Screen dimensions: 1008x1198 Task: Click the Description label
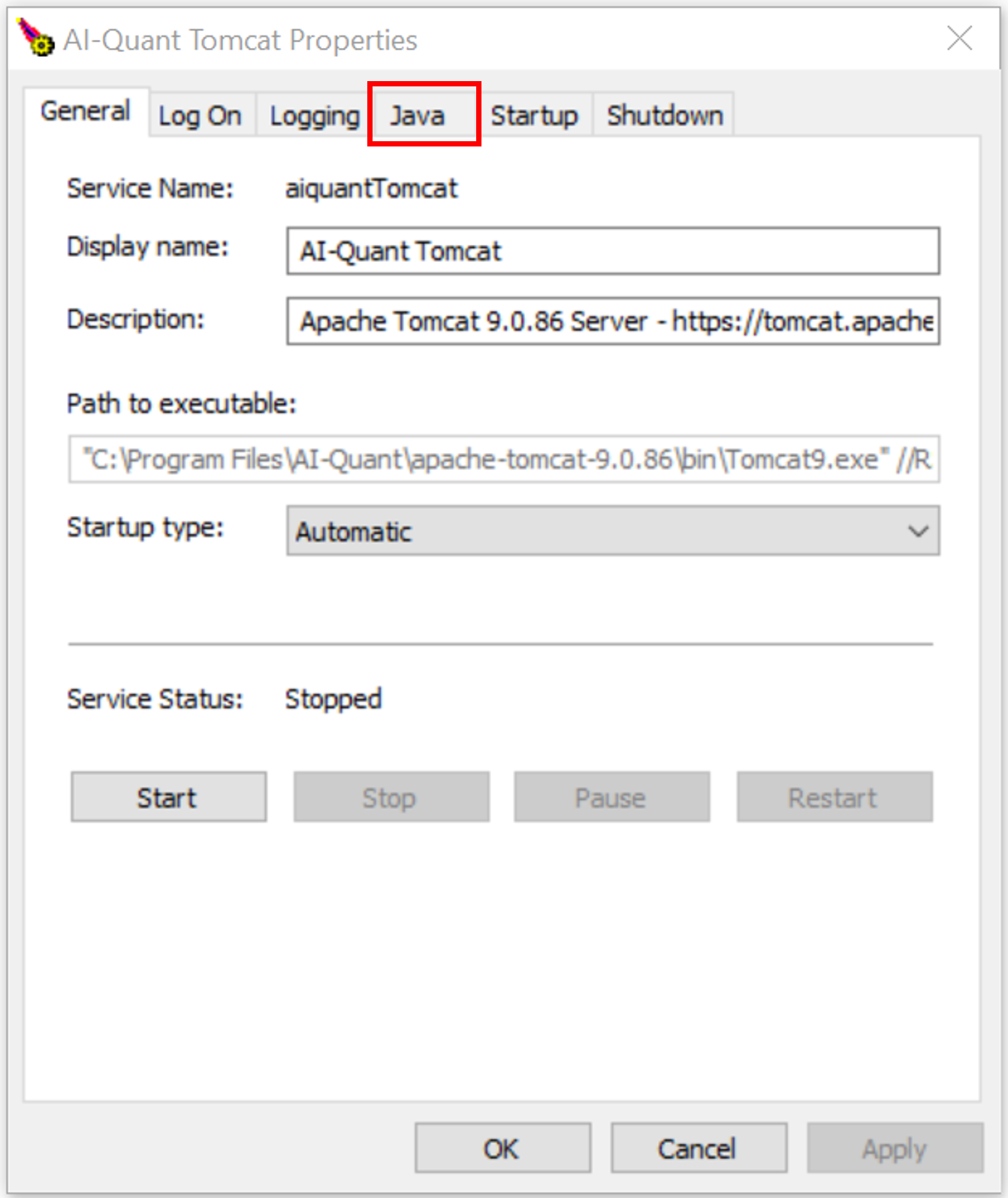coord(135,319)
